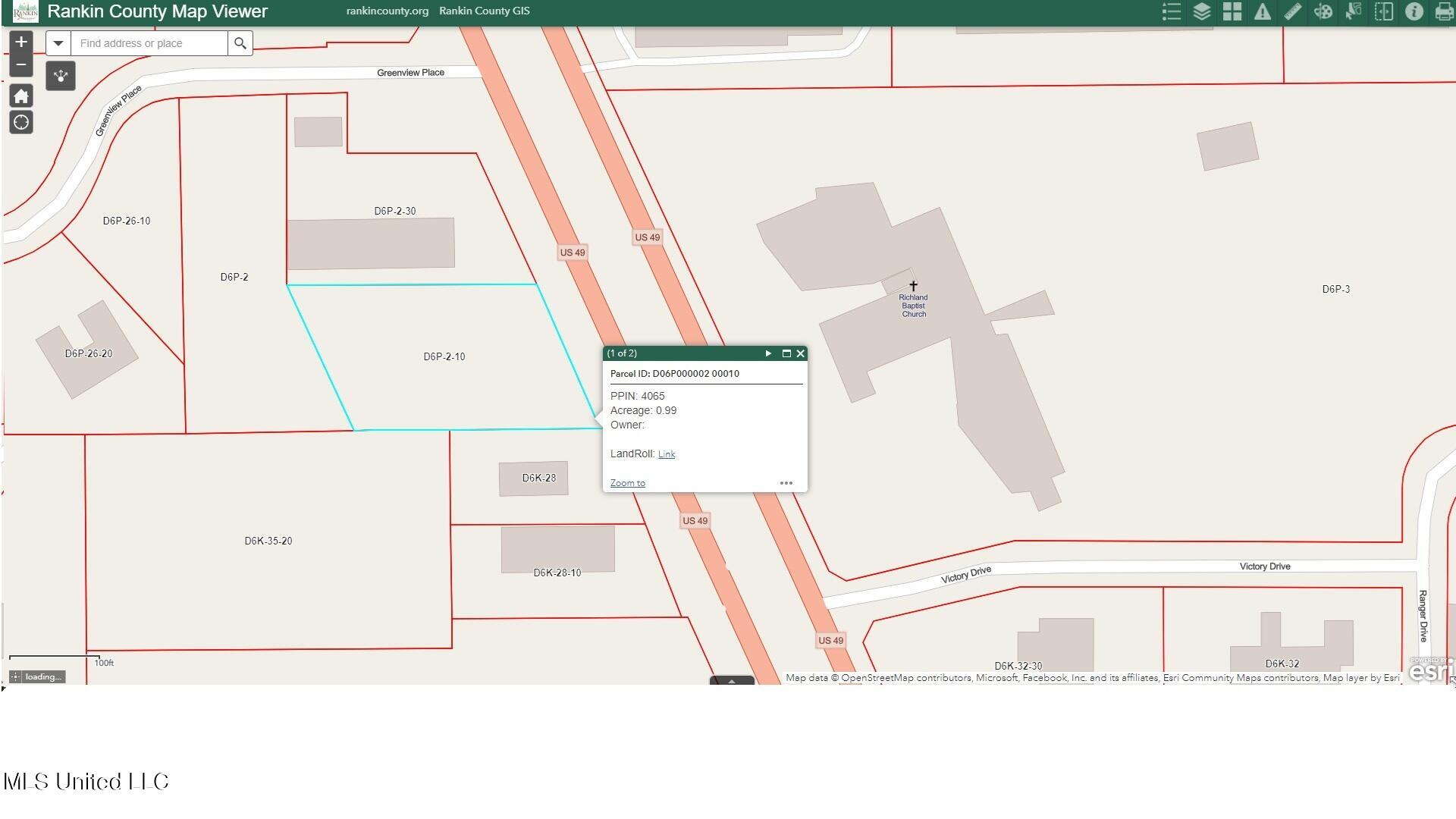Activate the Select features tool
The image size is (1456, 819).
[1353, 11]
